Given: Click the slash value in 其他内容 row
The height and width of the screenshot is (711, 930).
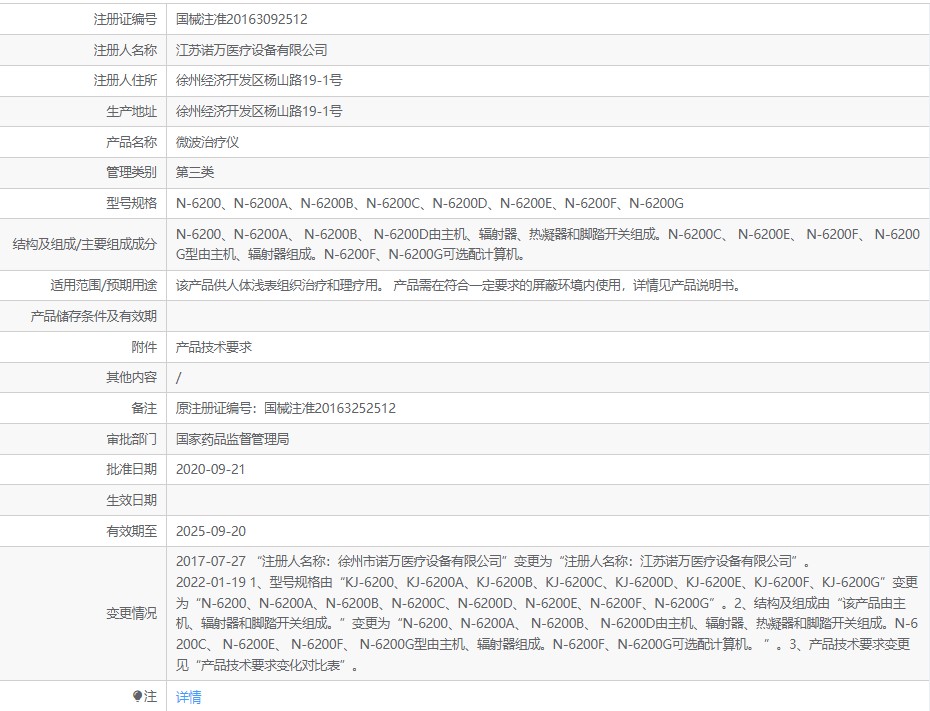Looking at the screenshot, I should coord(179,377).
